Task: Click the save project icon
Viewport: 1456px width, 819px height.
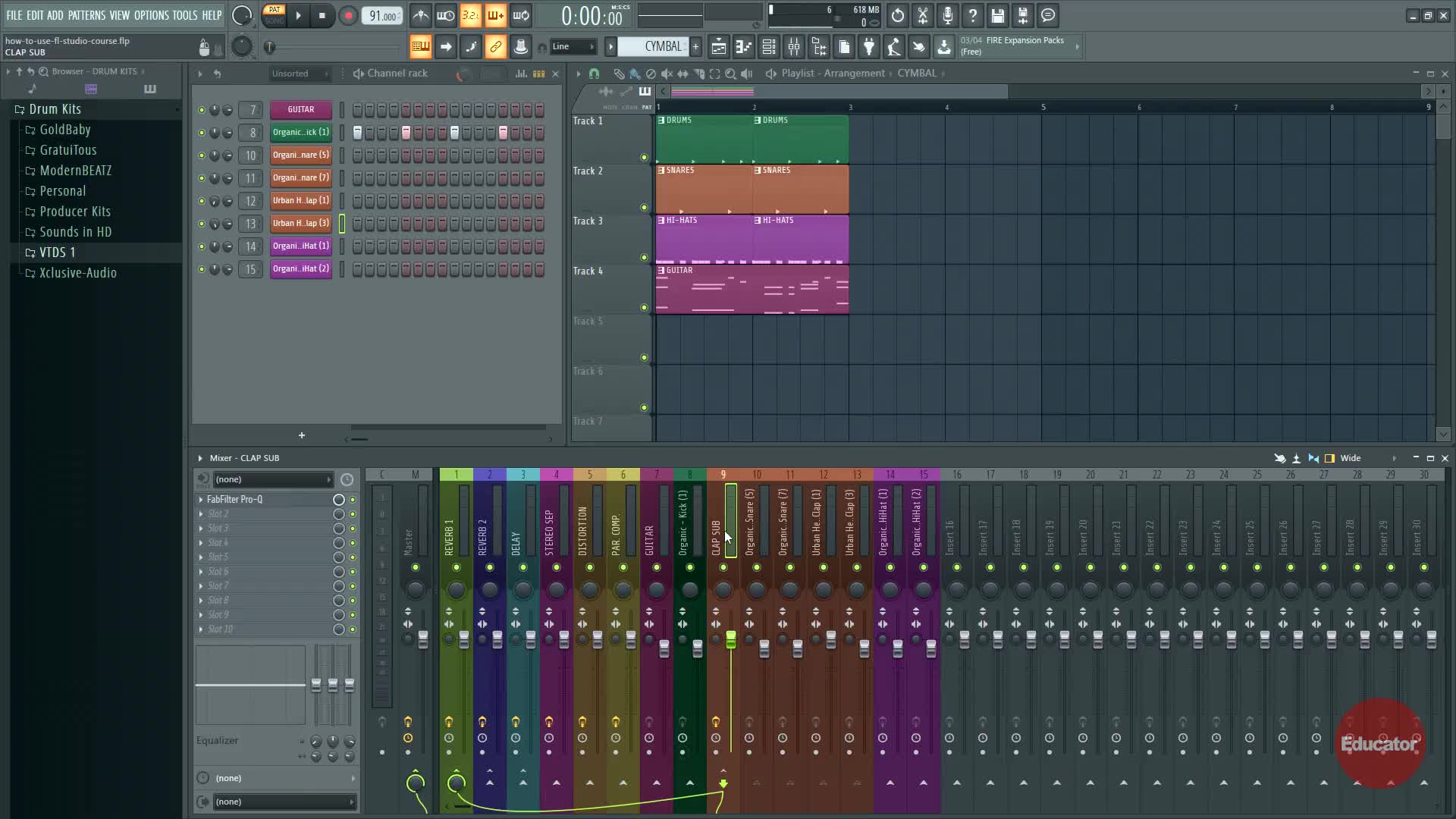Action: click(998, 15)
